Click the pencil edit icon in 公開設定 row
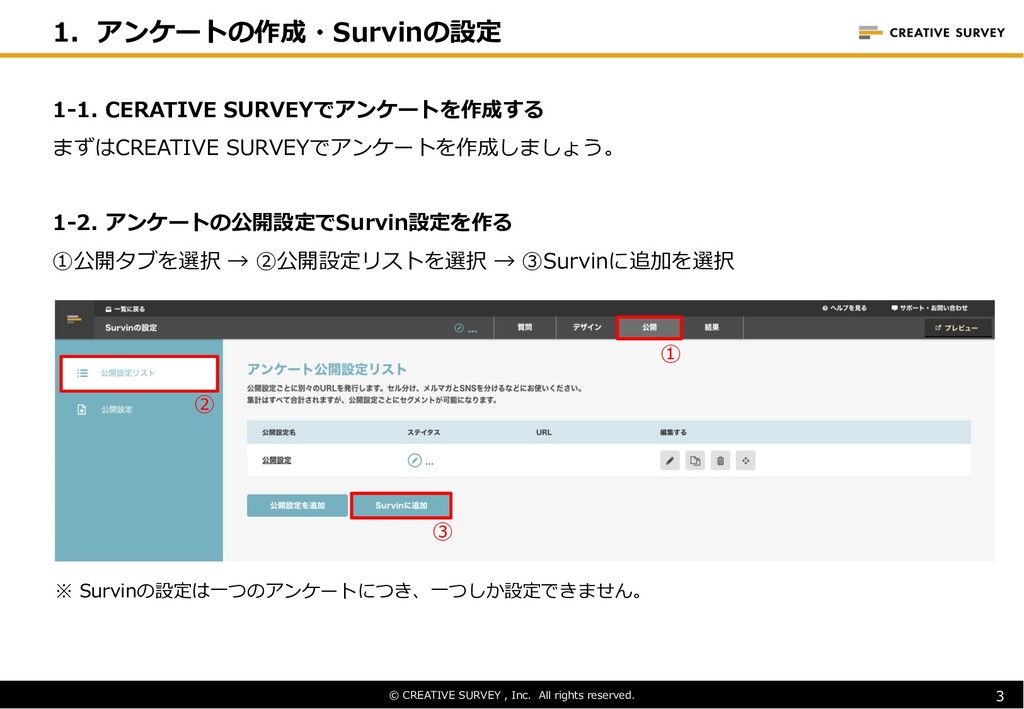Screen dimensions: 1024x709 pyautogui.click(x=669, y=461)
